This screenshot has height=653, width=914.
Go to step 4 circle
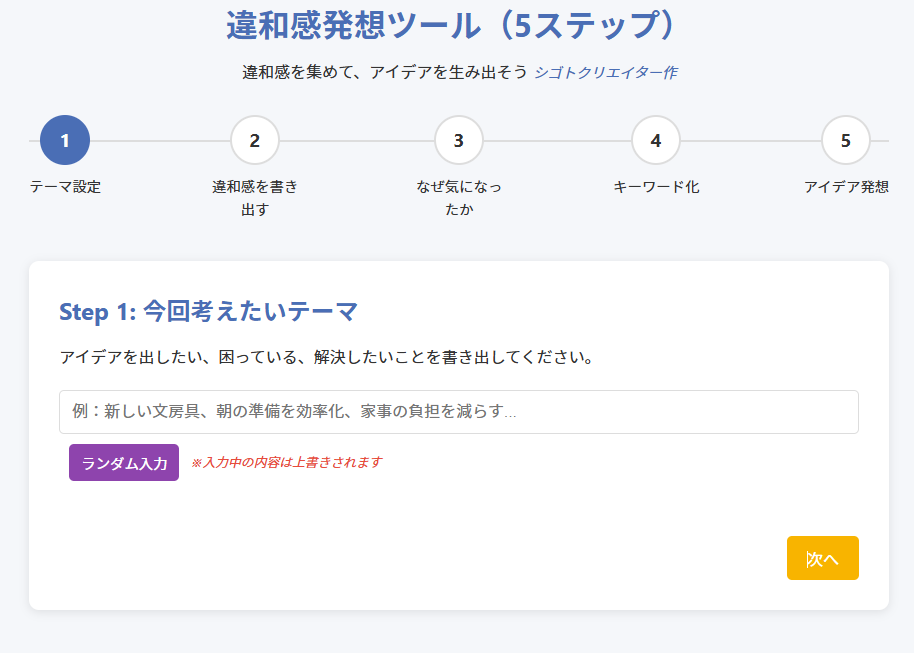[x=656, y=140]
